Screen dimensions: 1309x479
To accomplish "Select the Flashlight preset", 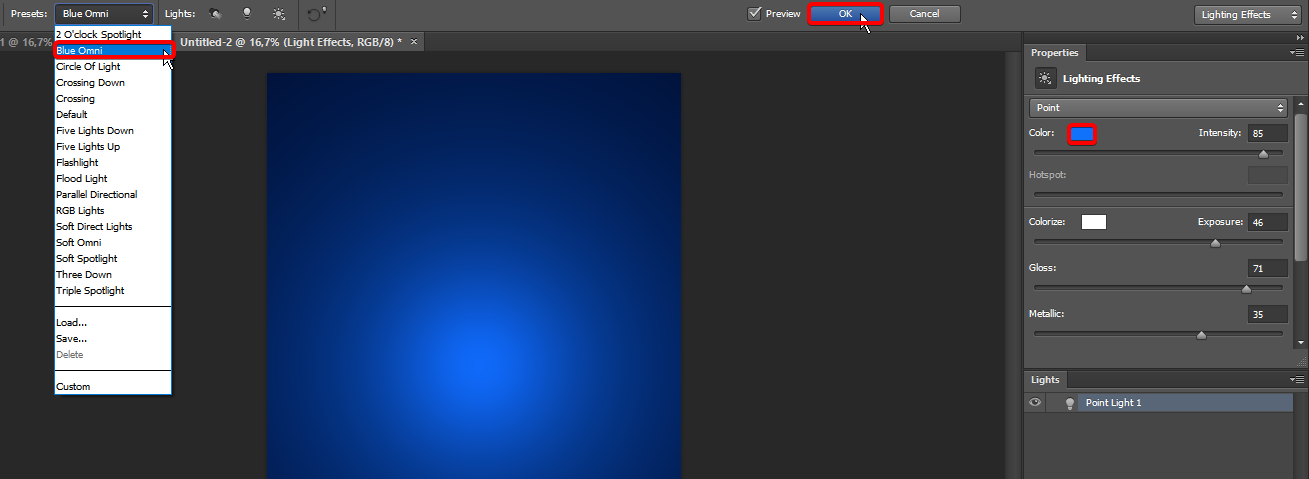I will [113, 163].
